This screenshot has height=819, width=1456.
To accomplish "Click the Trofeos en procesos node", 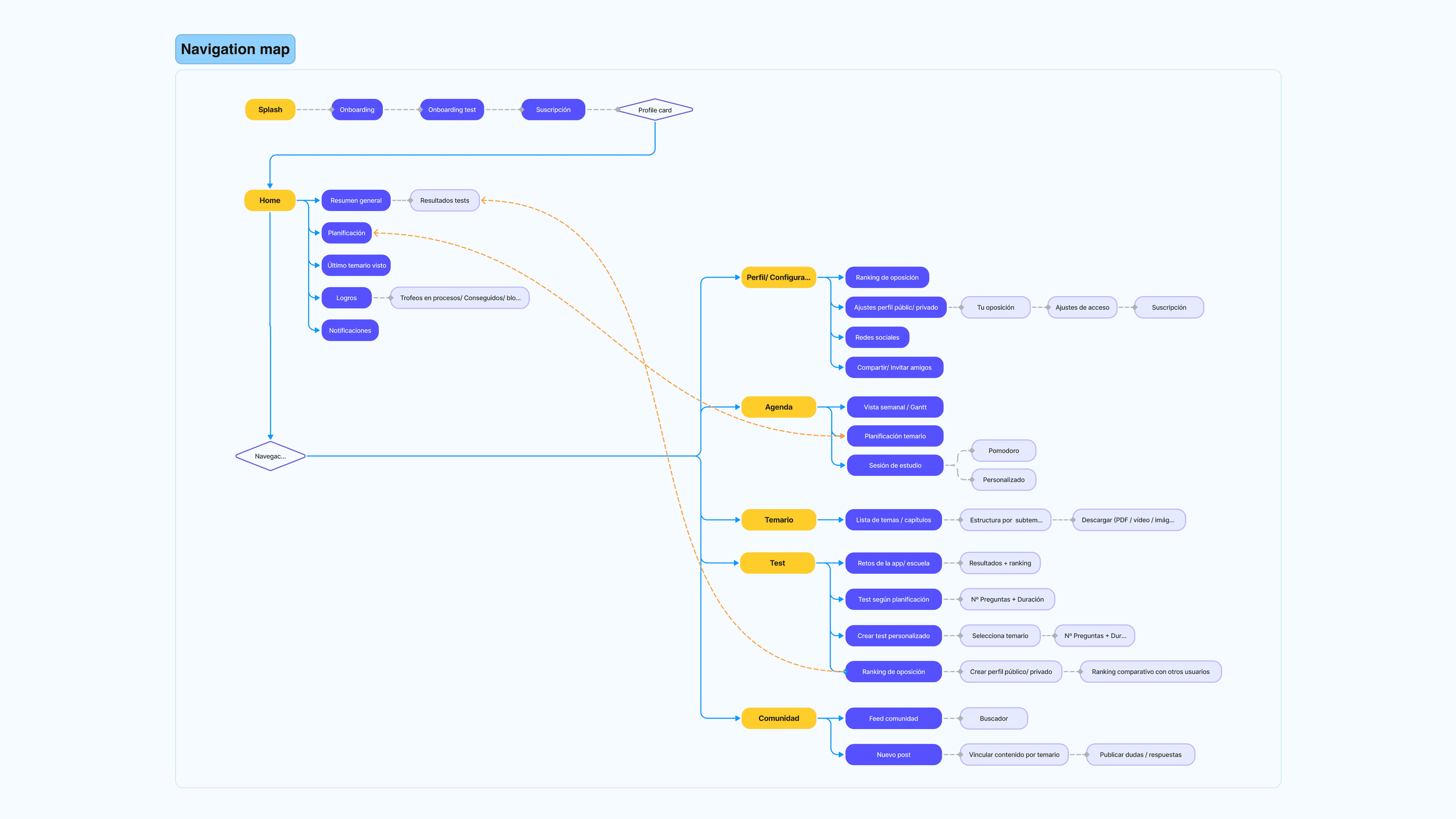I will 460,298.
